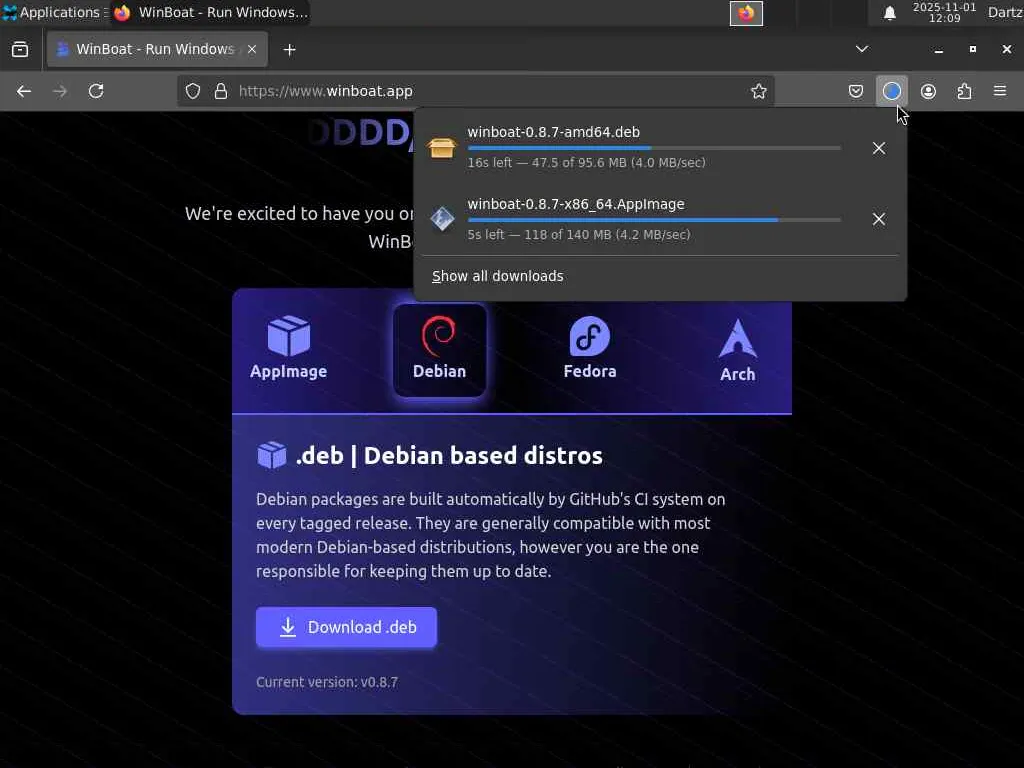Close the WinBoat tab
Screen dimensions: 1024x768
(x=252, y=50)
